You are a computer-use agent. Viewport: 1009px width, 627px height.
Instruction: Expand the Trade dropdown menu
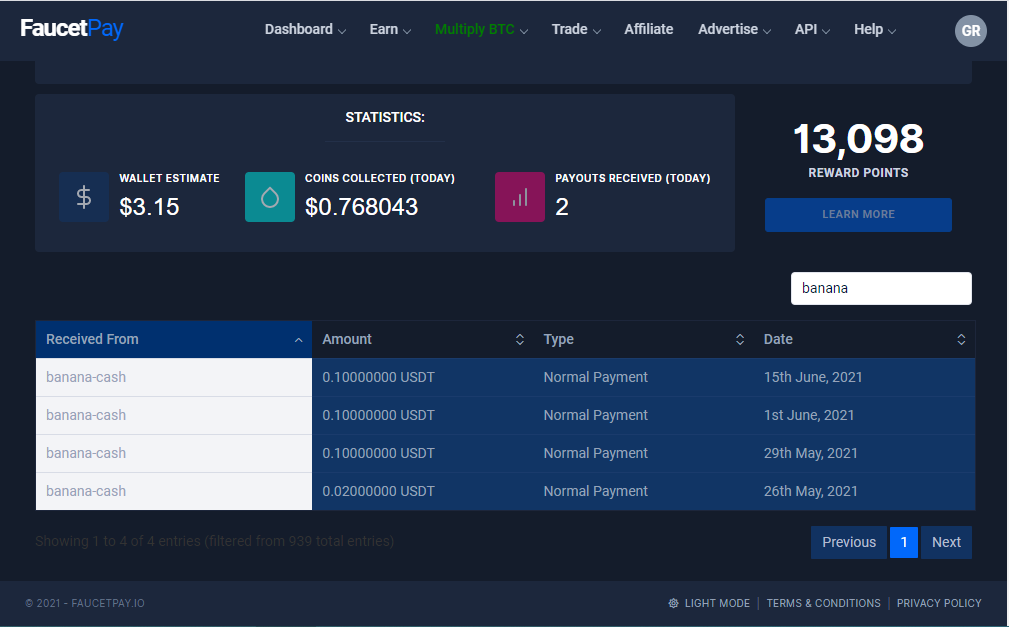(576, 30)
